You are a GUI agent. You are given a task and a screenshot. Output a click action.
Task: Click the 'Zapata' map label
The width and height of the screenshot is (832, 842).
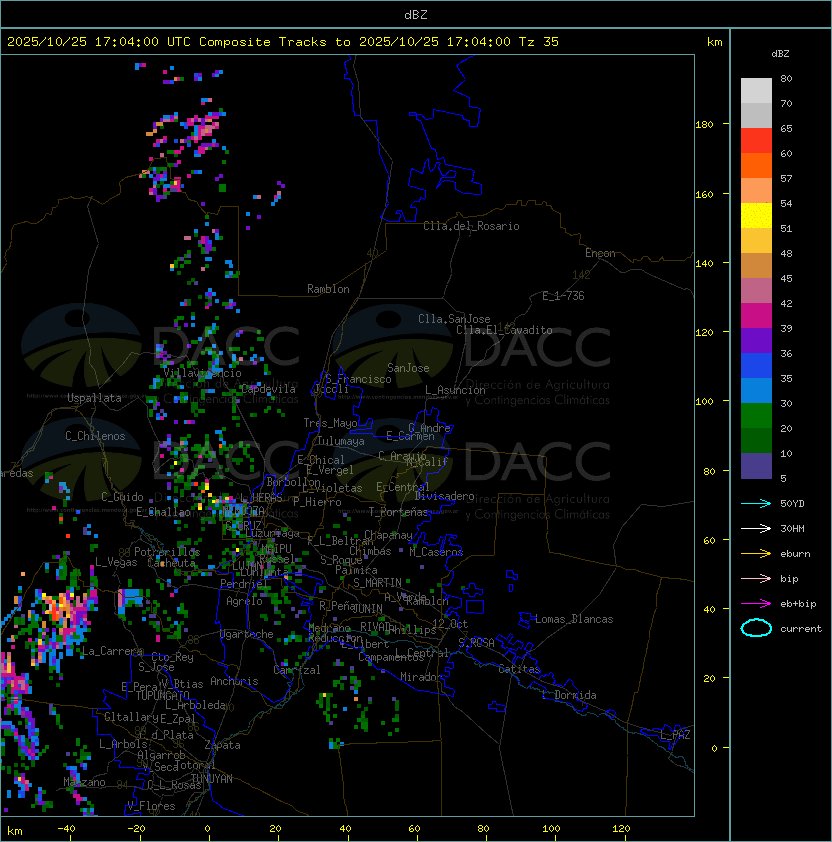coord(222,745)
